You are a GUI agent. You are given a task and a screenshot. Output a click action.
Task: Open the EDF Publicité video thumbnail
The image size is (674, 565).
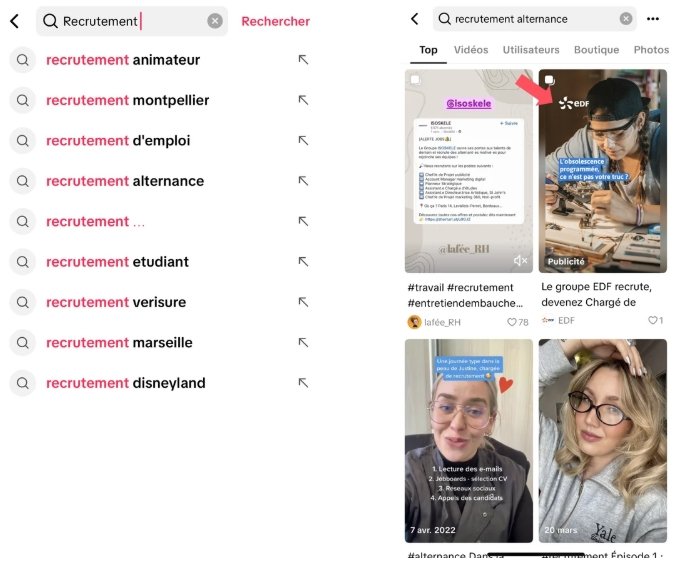coord(603,171)
